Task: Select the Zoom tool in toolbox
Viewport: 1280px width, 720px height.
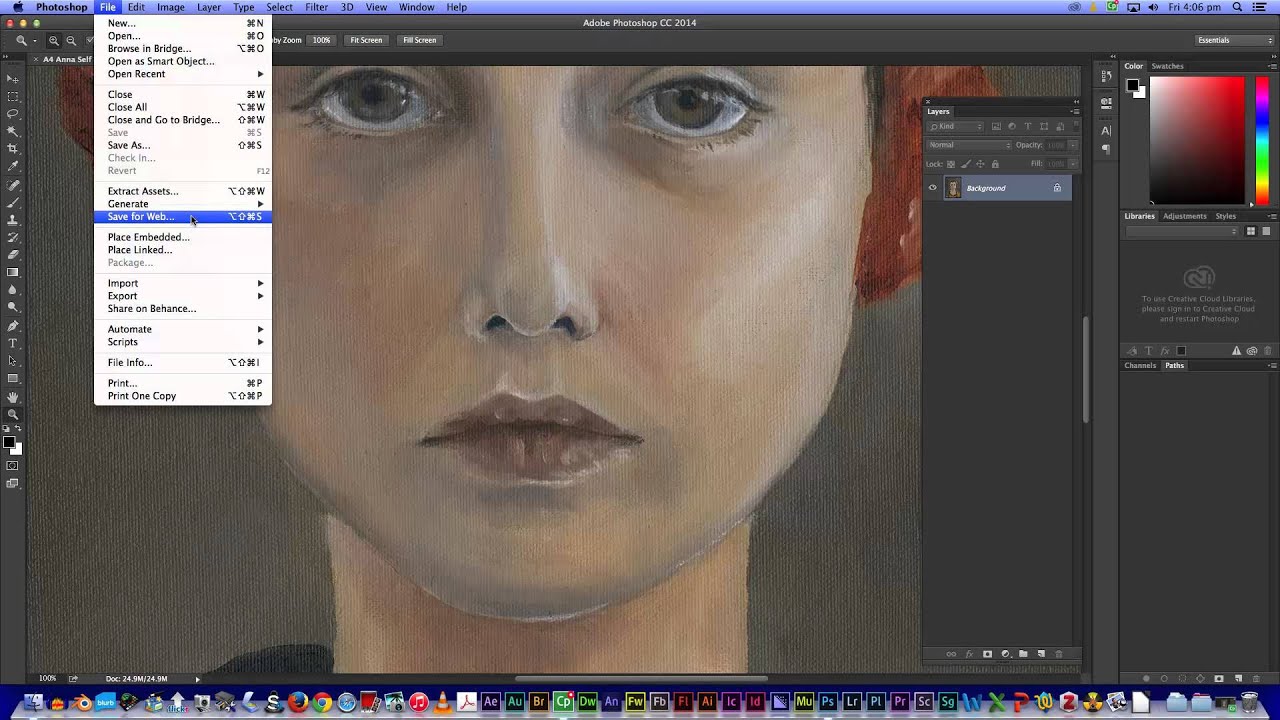Action: [x=12, y=414]
